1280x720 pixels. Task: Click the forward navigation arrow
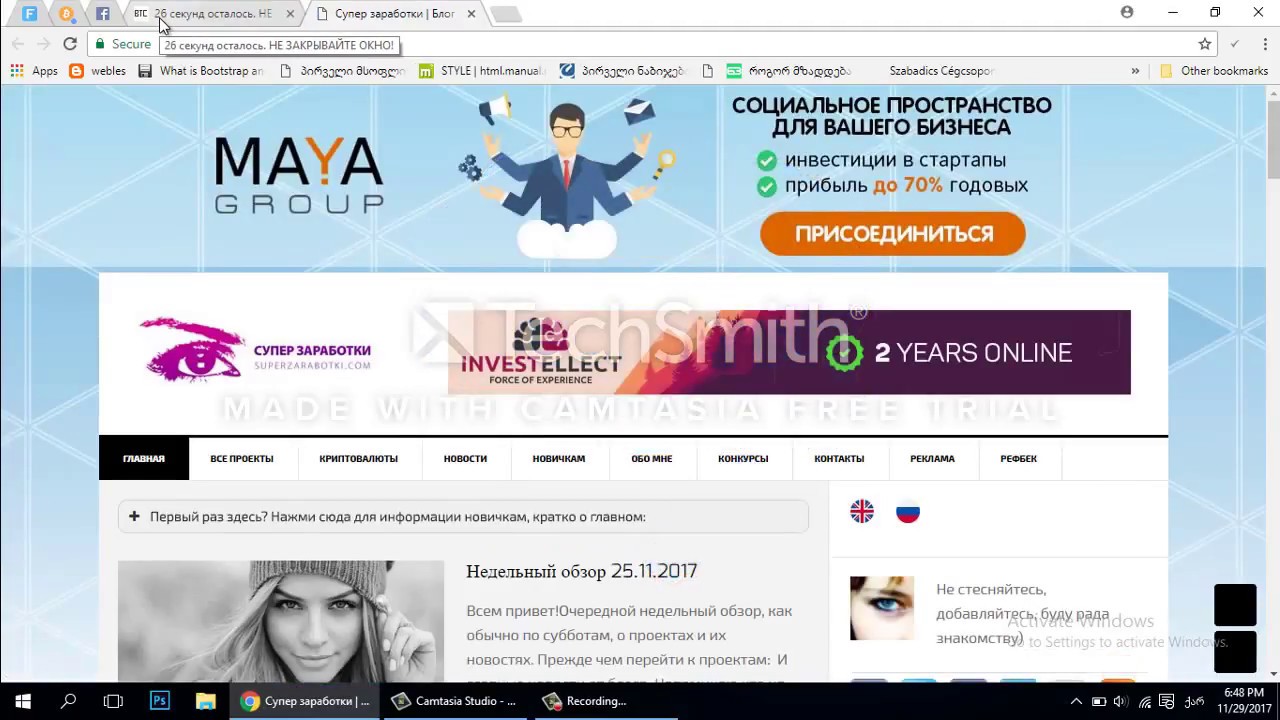43,44
